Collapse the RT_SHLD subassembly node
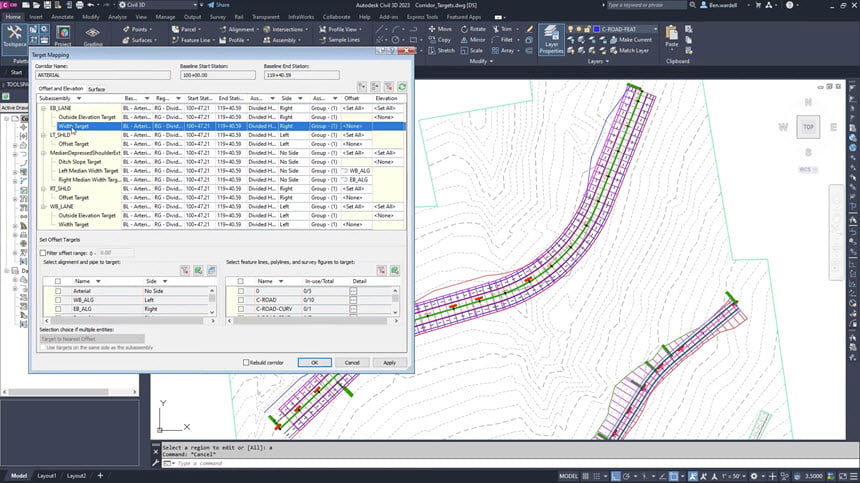 pos(43,189)
